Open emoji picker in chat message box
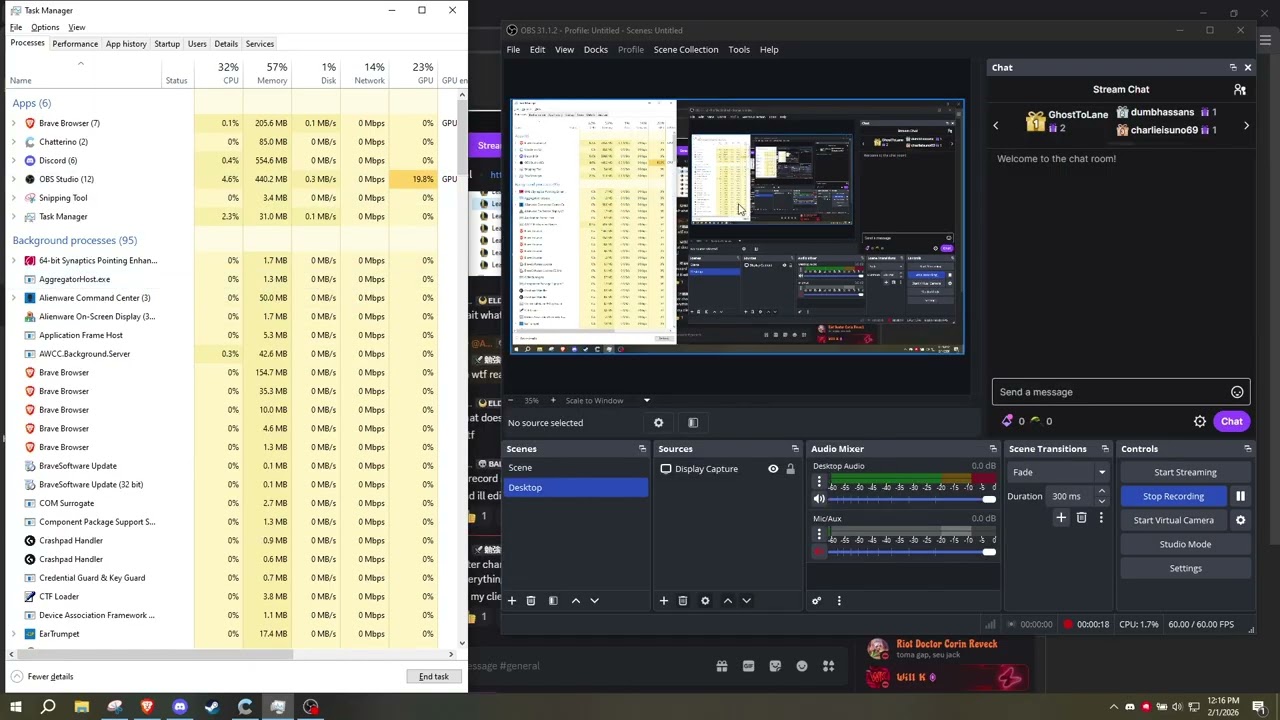1280x720 pixels. point(1237,392)
